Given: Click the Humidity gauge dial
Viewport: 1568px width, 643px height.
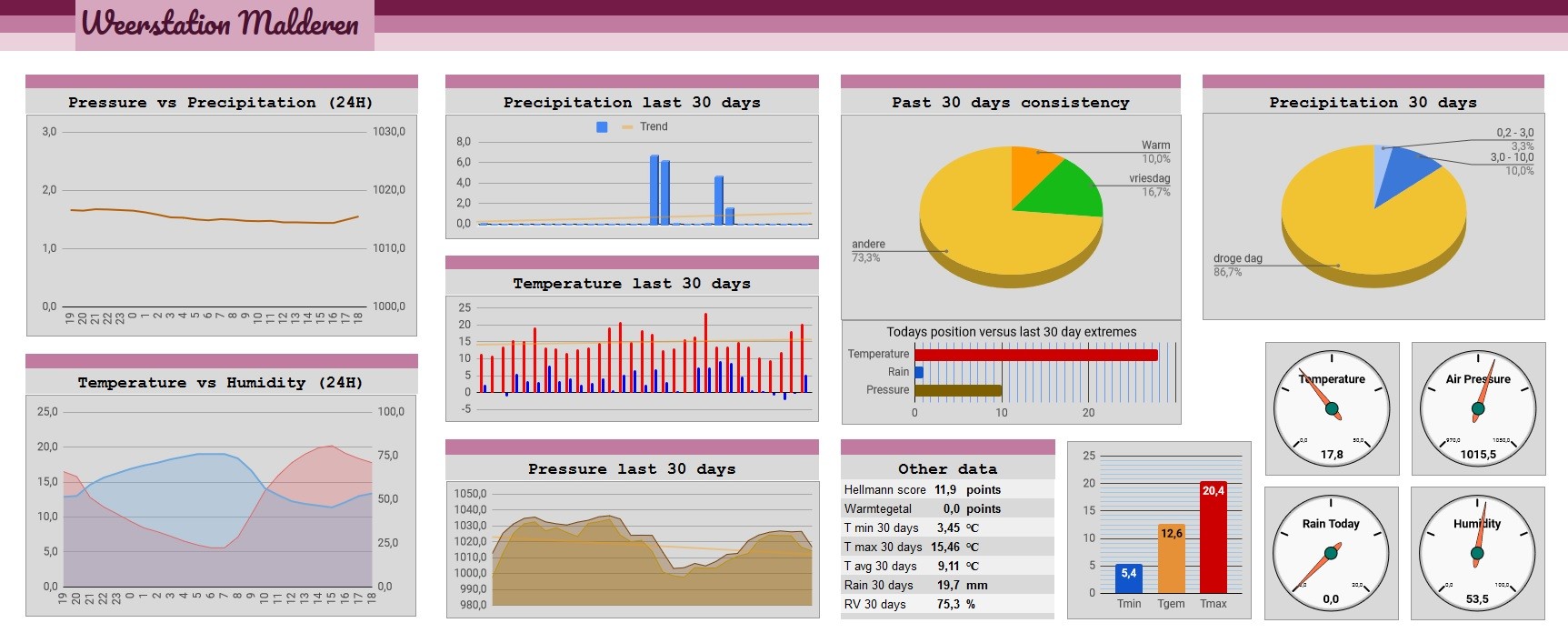Looking at the screenshot, I should tap(1478, 553).
